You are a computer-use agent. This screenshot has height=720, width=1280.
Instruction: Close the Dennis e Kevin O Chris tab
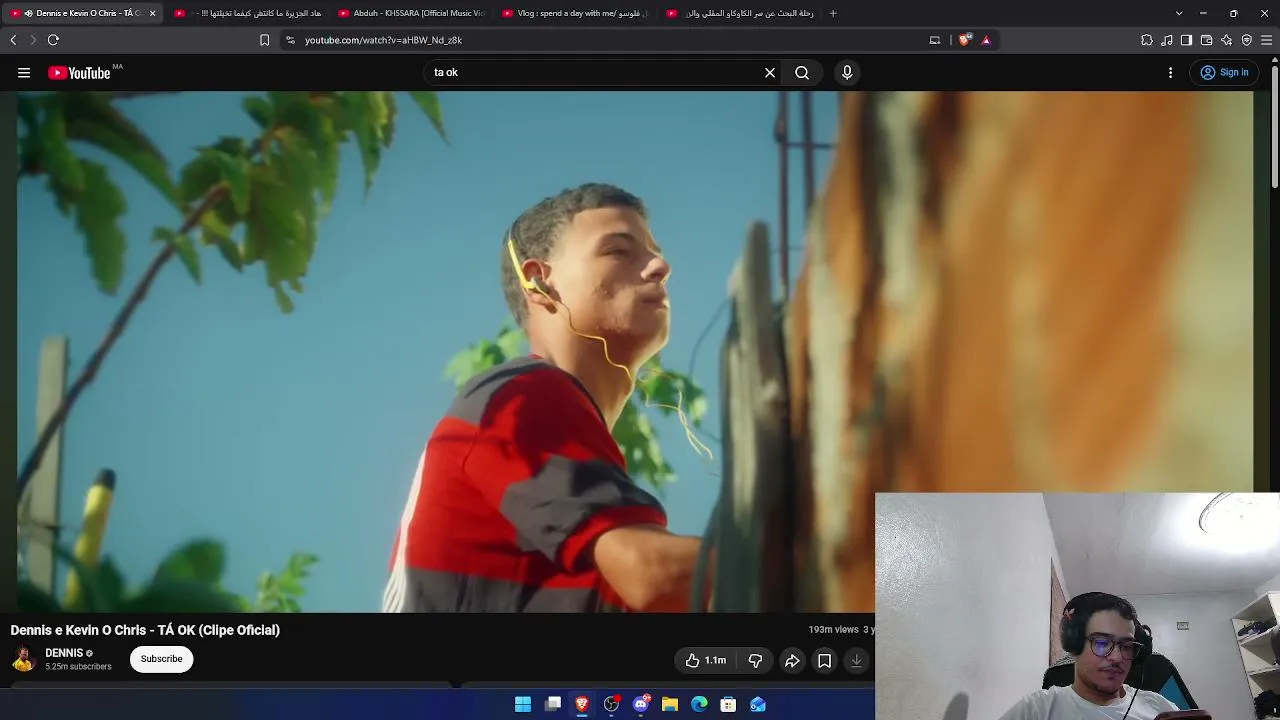[152, 13]
